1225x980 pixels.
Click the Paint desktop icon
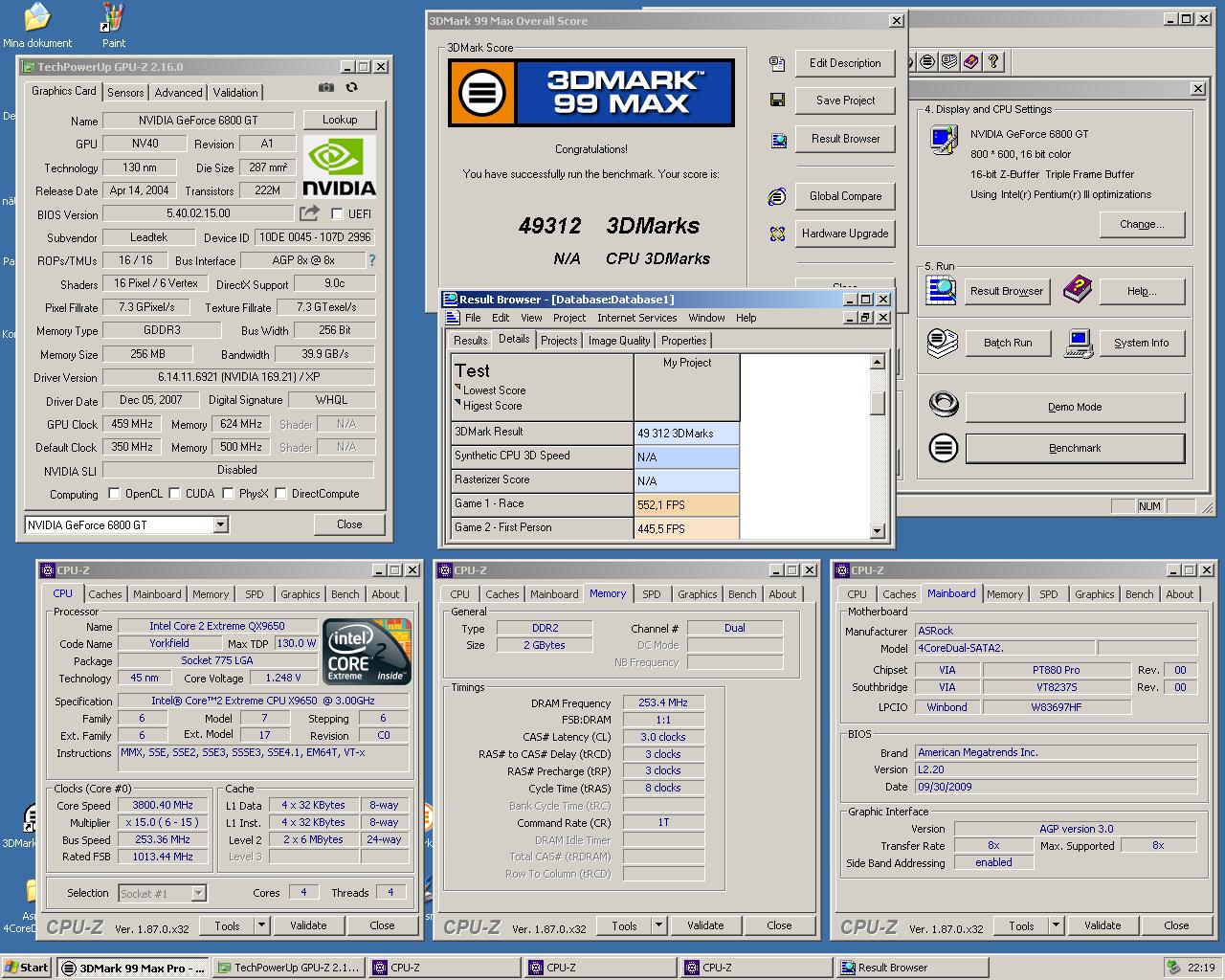tap(113, 25)
